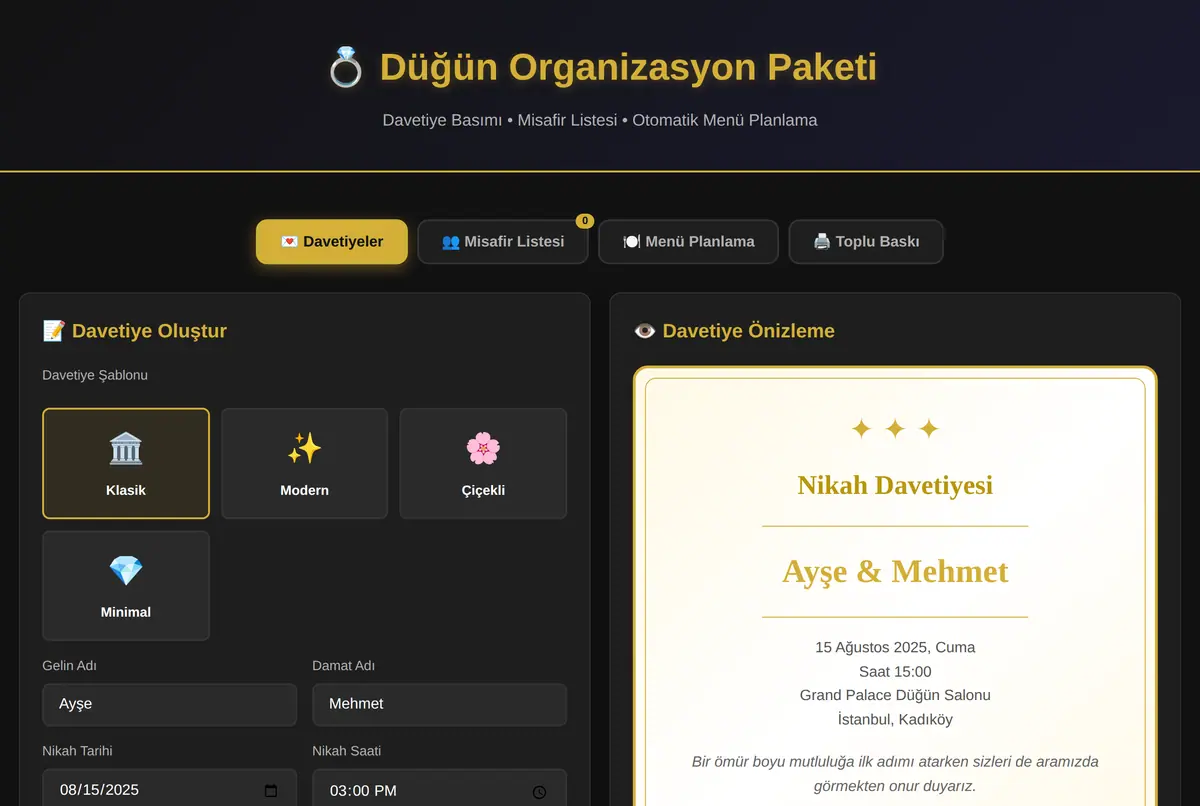
Task: Open the clock picker icon in time field
Action: pos(540,792)
